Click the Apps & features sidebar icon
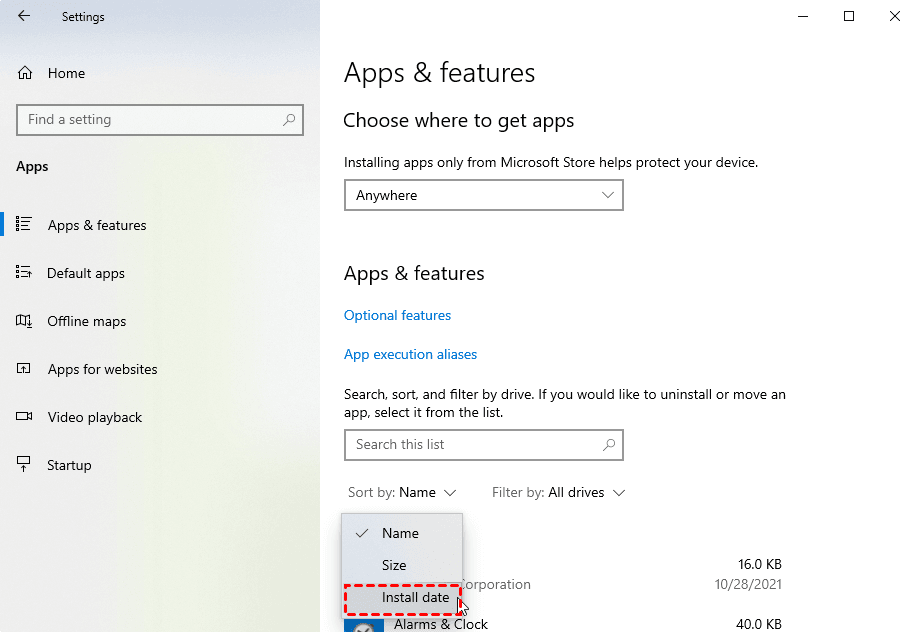Viewport: 918px width, 632px height. point(25,225)
